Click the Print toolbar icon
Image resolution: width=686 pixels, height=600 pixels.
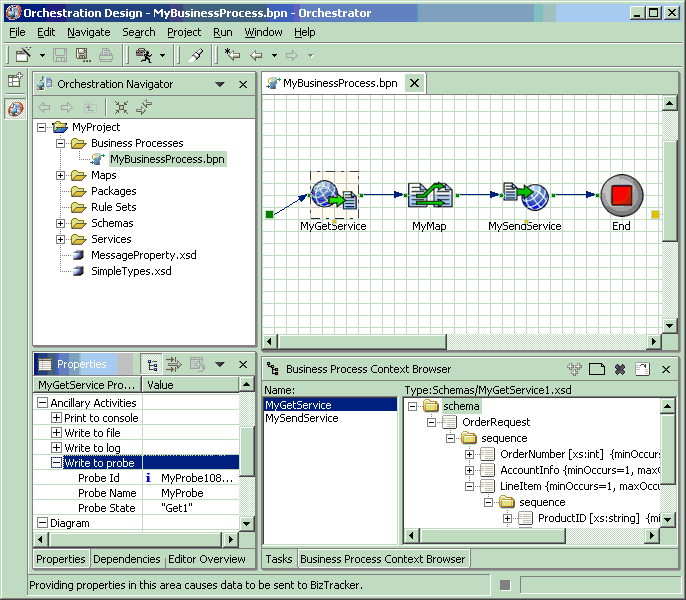coord(106,55)
